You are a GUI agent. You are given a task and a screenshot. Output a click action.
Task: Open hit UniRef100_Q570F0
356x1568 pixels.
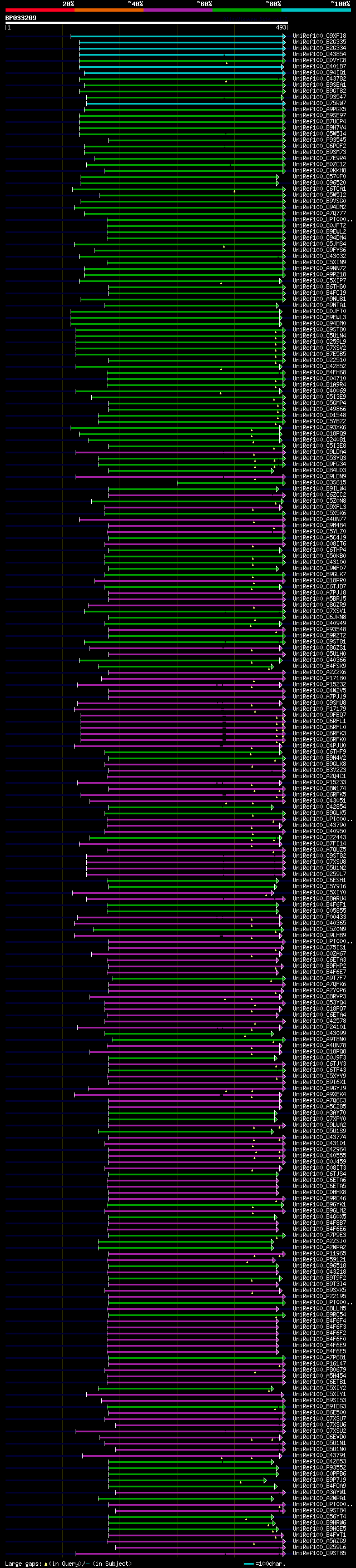click(x=319, y=176)
